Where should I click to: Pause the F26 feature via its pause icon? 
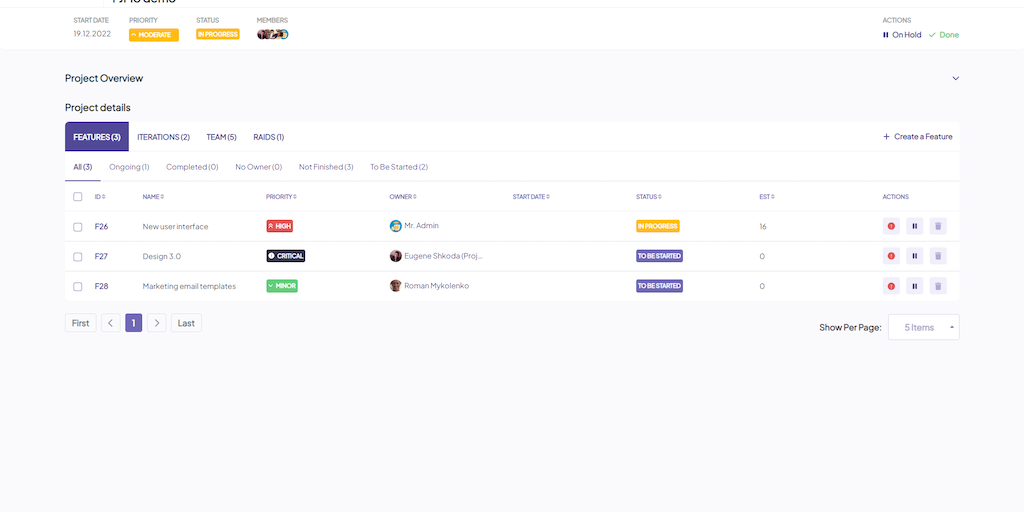pos(914,226)
